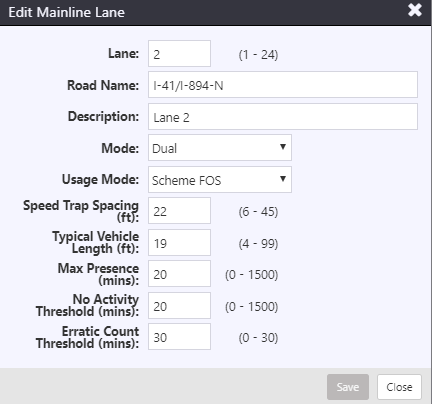
Task: Expand the Usage Mode dropdown arrow
Action: [283, 179]
